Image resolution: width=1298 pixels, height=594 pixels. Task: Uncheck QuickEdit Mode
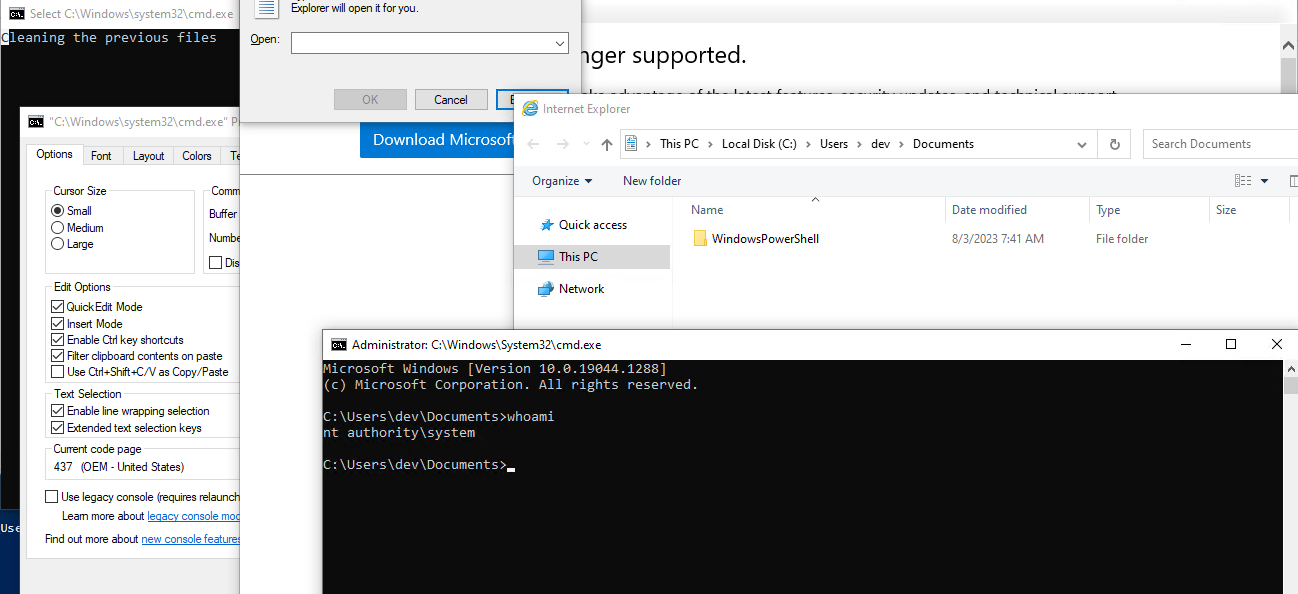(58, 307)
